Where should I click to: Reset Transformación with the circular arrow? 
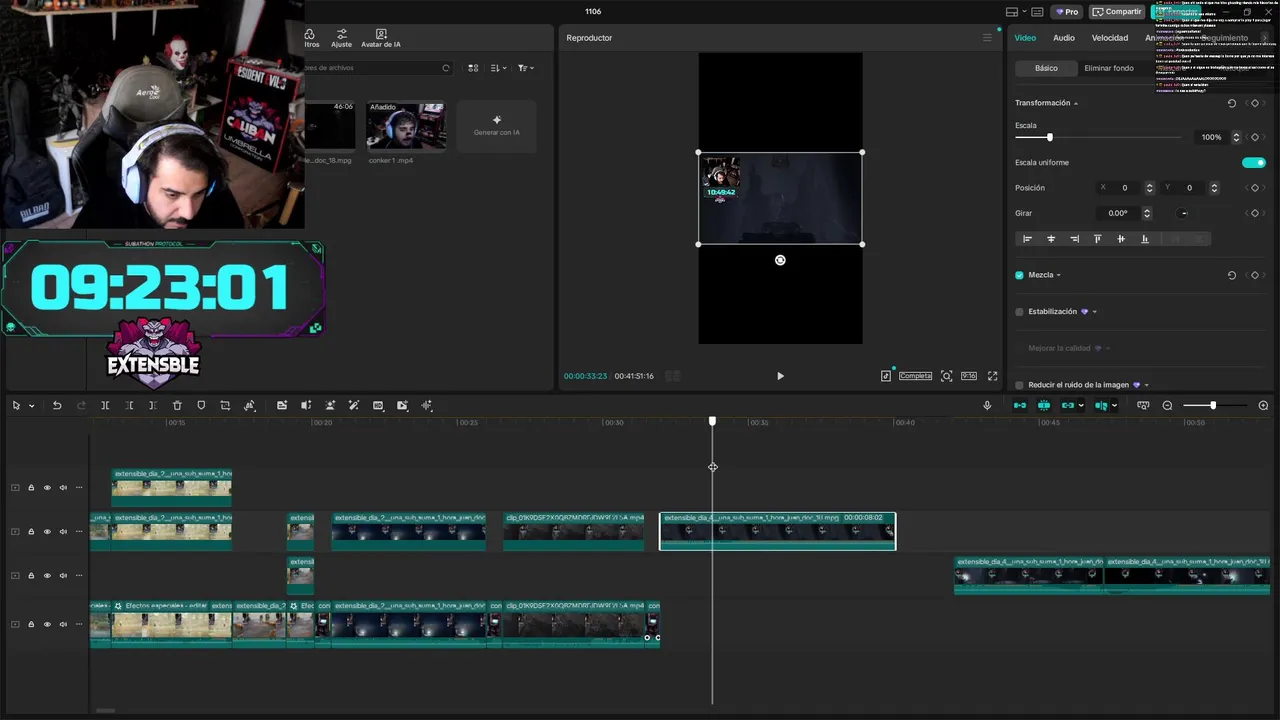[x=1232, y=103]
